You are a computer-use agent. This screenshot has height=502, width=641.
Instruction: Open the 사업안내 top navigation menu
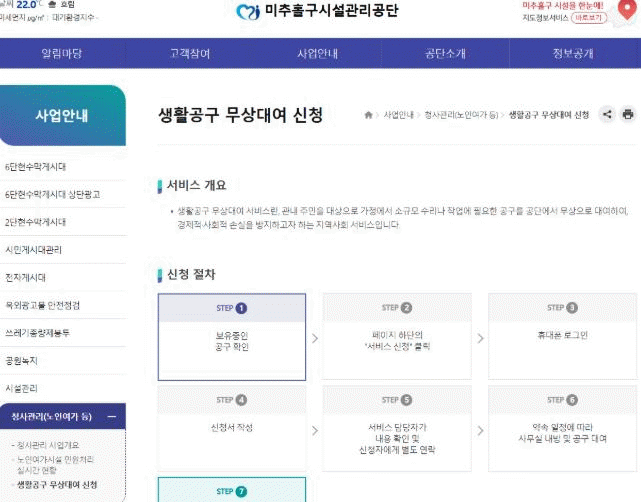coord(317,53)
